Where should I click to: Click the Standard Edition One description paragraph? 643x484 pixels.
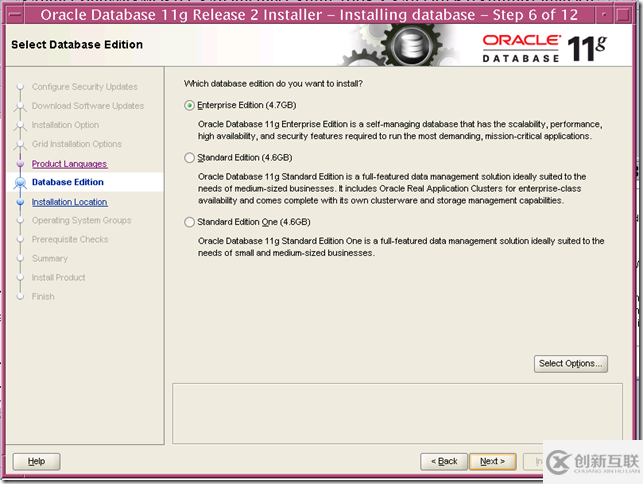click(401, 247)
